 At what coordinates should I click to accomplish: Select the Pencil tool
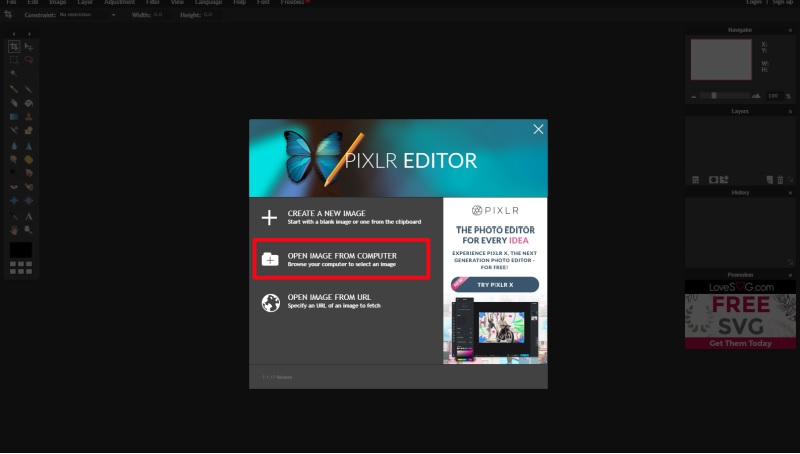click(14, 89)
